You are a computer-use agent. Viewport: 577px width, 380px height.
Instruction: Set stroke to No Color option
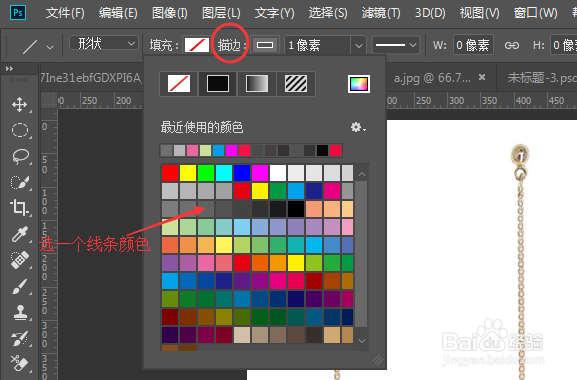tap(179, 84)
